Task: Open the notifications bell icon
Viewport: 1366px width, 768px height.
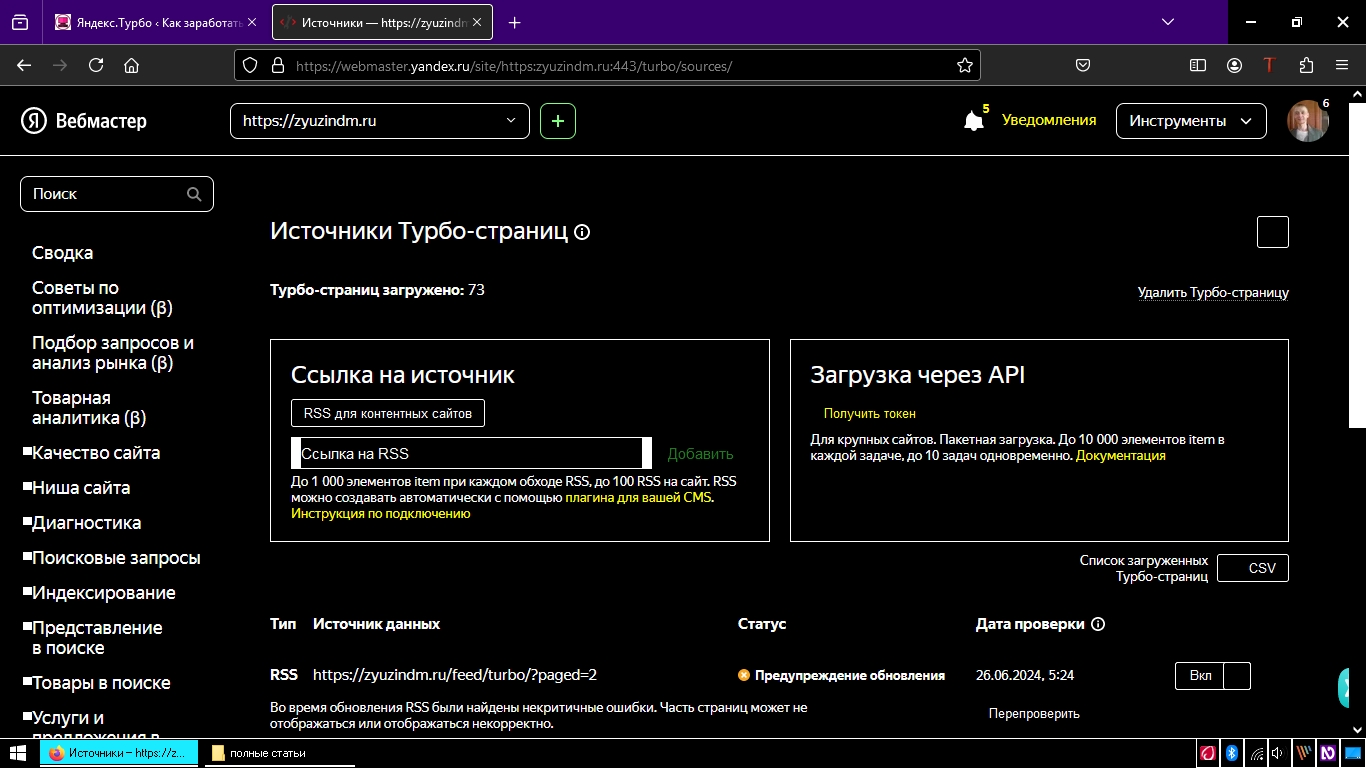Action: click(974, 121)
